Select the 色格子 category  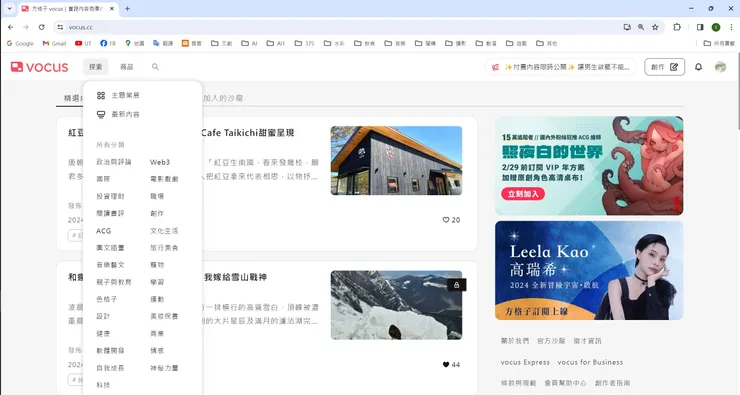click(107, 299)
